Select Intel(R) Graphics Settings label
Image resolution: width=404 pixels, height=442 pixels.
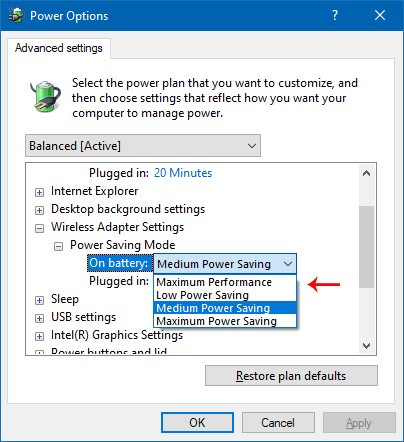(117, 335)
